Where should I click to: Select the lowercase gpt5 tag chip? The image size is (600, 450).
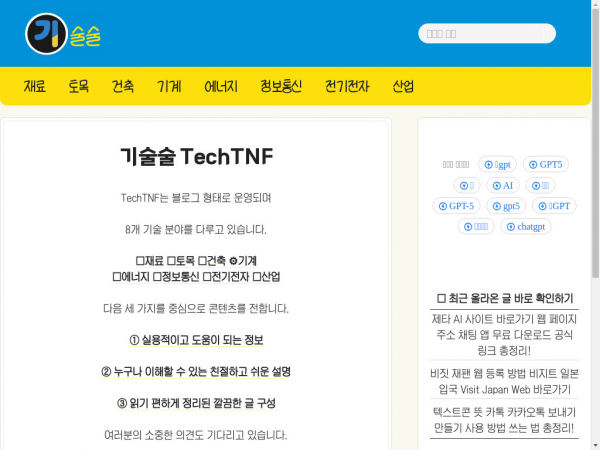pos(506,206)
